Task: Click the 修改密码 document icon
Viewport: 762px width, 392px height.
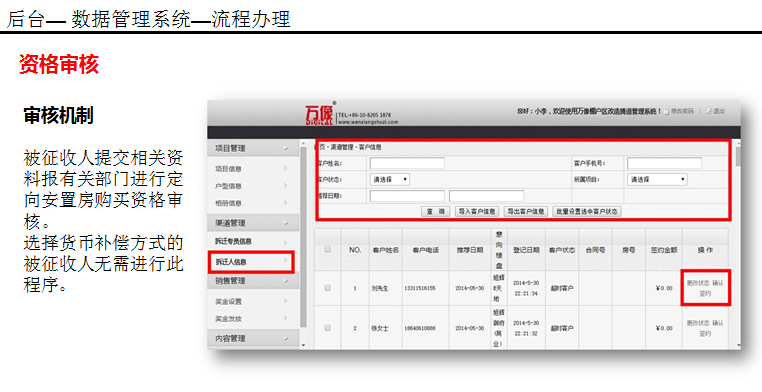Action: 667,112
